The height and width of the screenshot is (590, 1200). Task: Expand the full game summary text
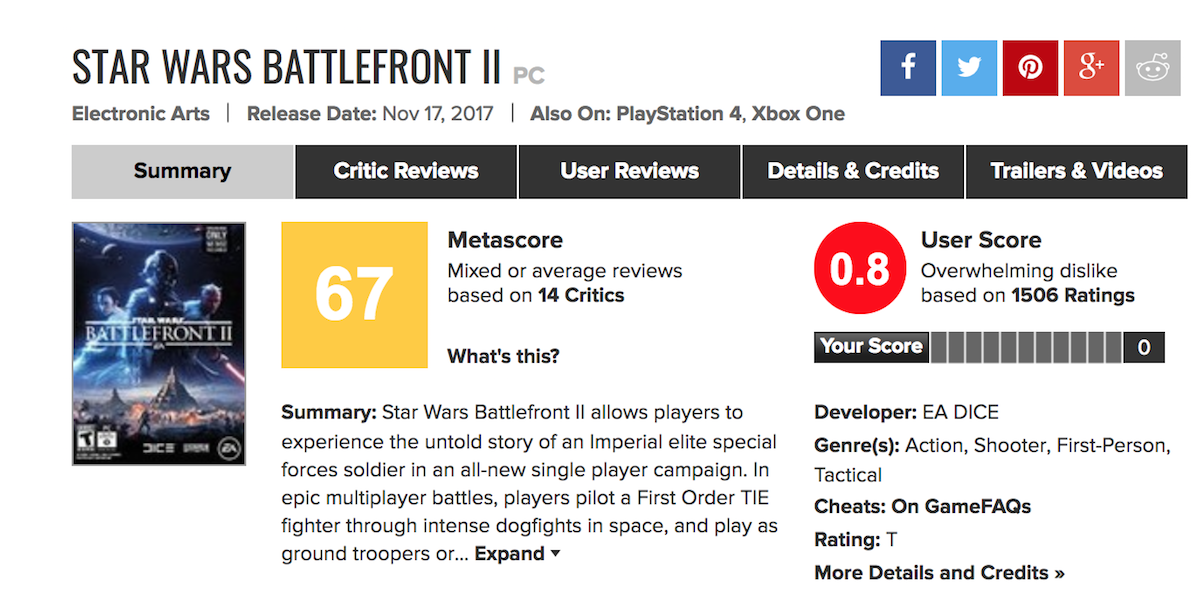coord(517,554)
